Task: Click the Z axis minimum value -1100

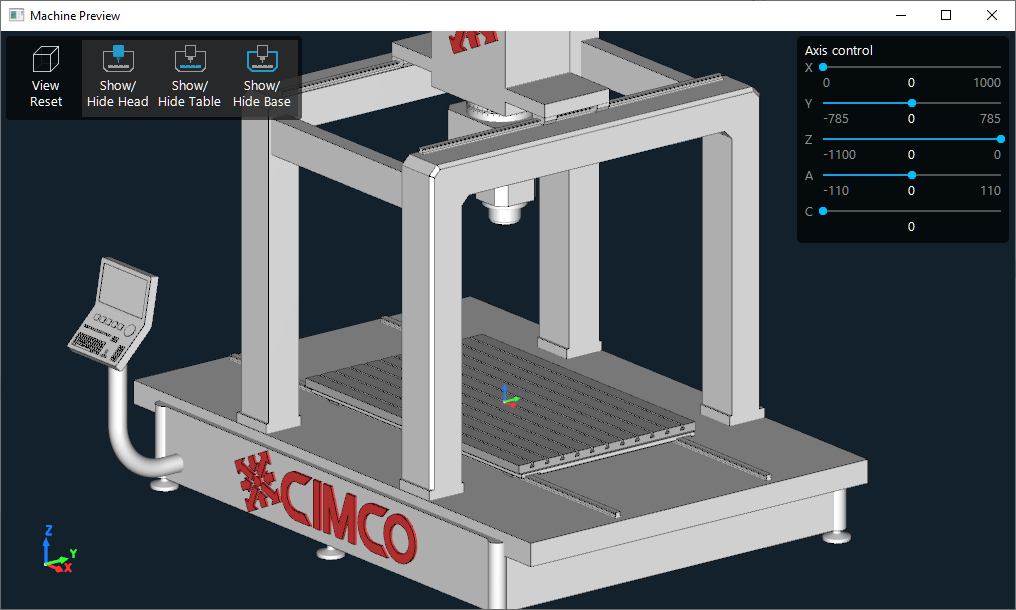Action: 839,155
